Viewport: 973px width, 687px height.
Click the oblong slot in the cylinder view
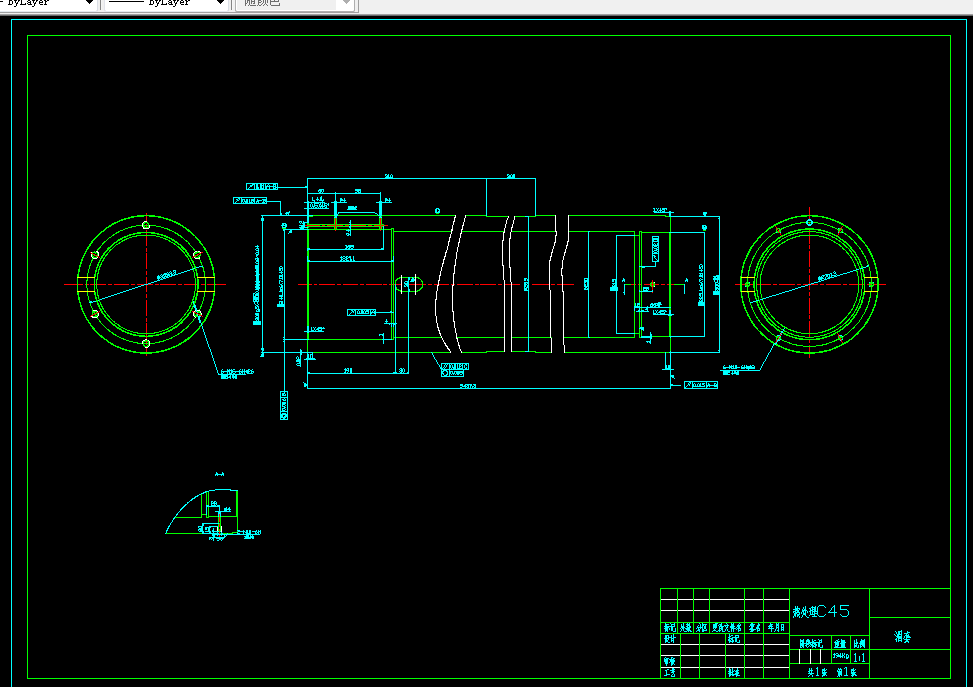point(410,284)
